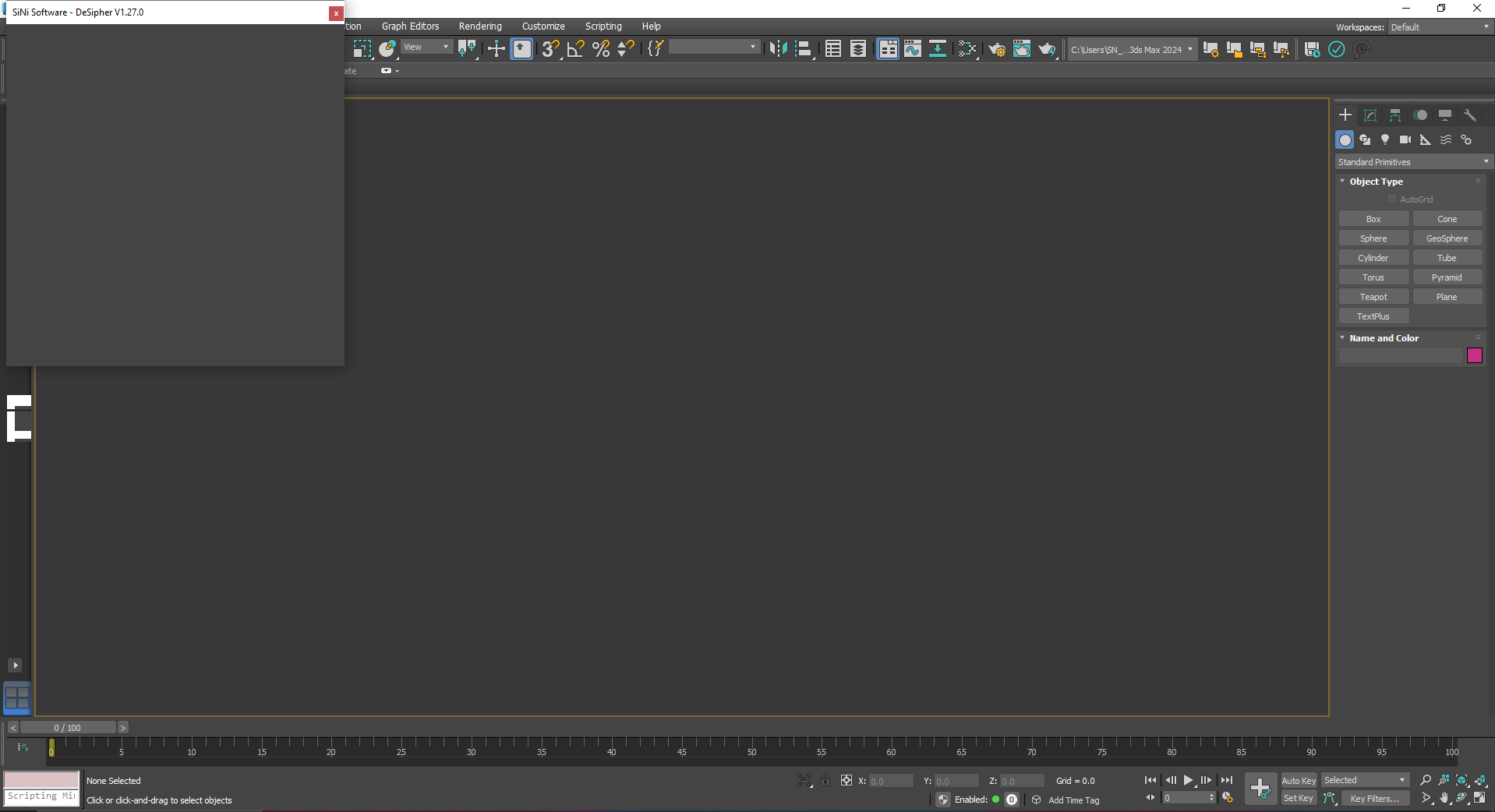This screenshot has height=812, width=1495.
Task: Collapse the Object Type rollout
Action: point(1376,182)
